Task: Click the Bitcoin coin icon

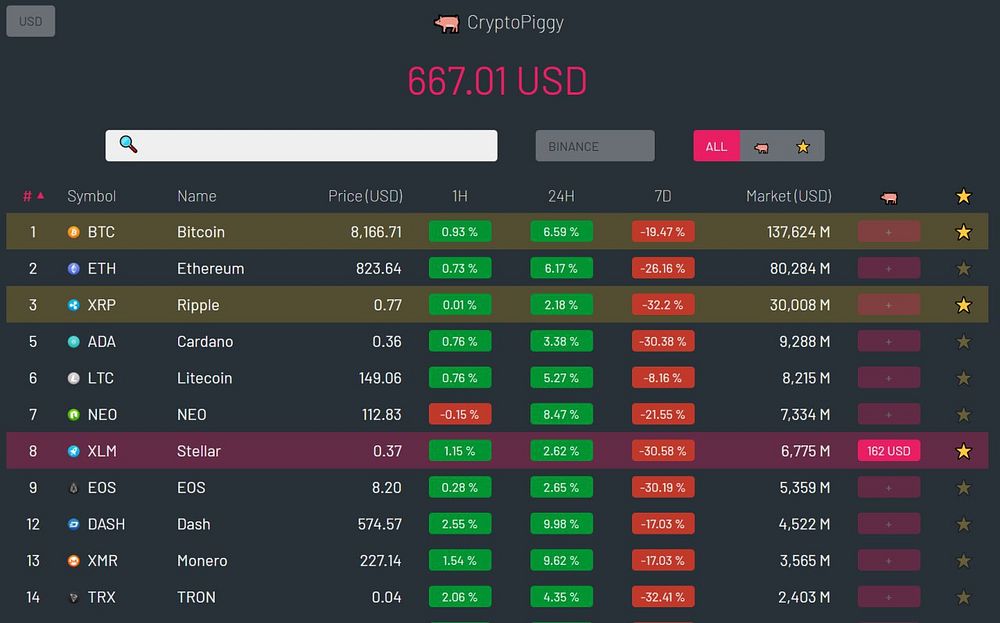Action: [x=74, y=232]
